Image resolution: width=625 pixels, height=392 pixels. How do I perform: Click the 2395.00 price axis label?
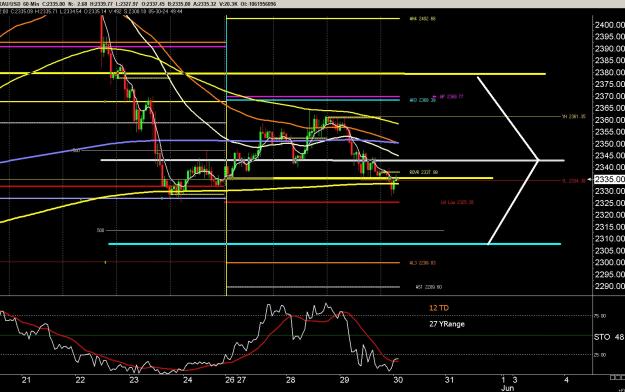tap(609, 37)
